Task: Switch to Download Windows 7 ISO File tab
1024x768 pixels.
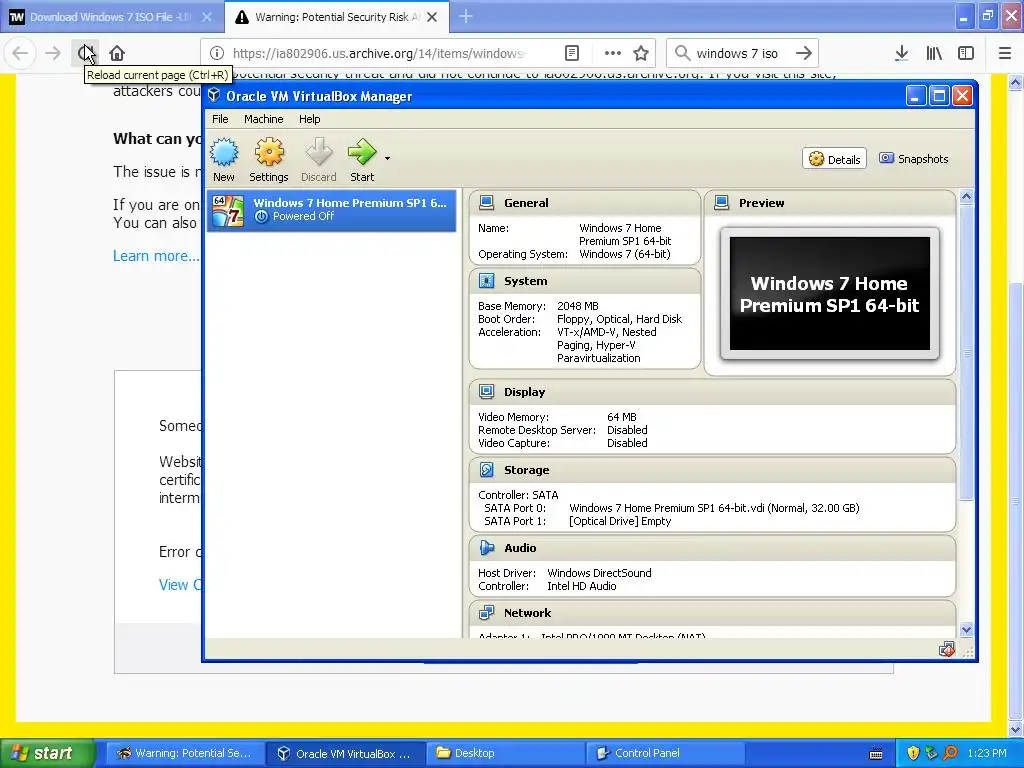Action: pyautogui.click(x=111, y=17)
